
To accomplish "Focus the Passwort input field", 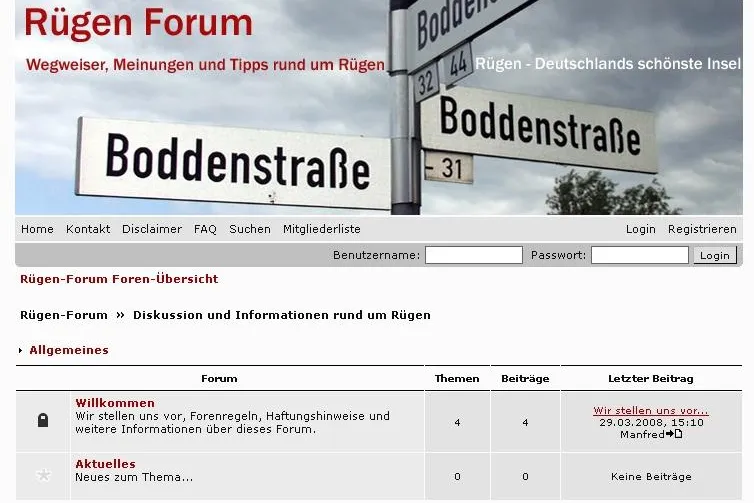I will click(640, 255).
